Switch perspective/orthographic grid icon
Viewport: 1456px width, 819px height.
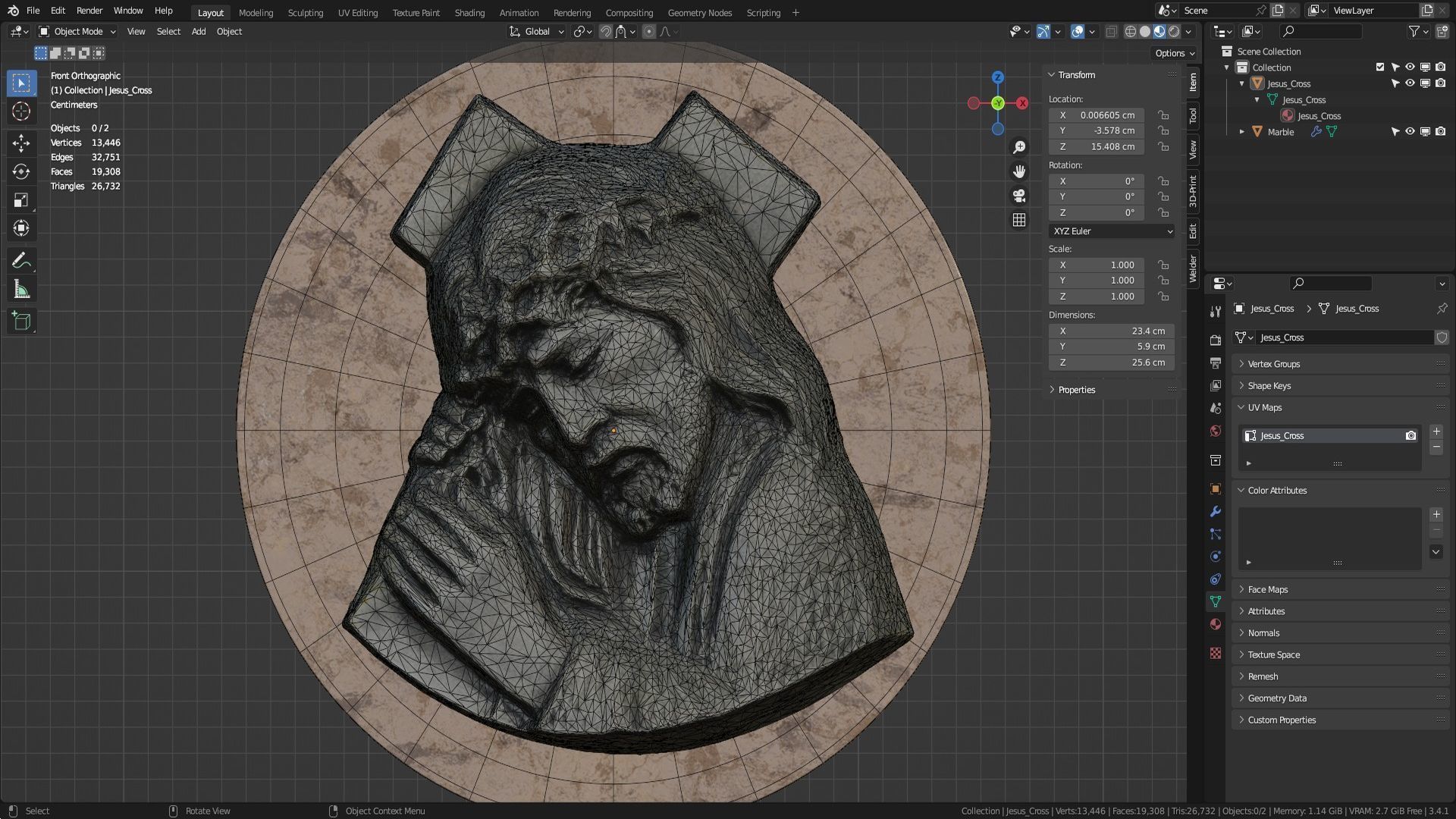click(x=1019, y=220)
